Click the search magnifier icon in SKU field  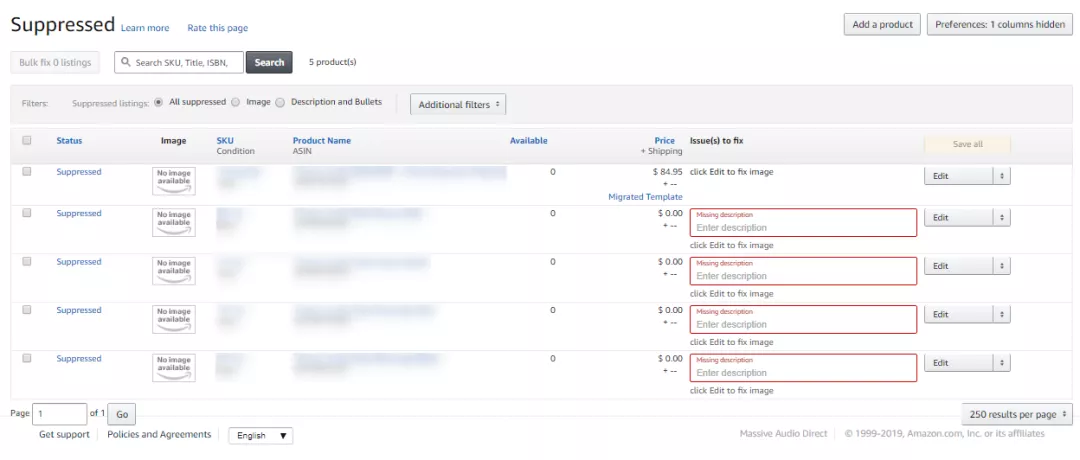[x=125, y=62]
